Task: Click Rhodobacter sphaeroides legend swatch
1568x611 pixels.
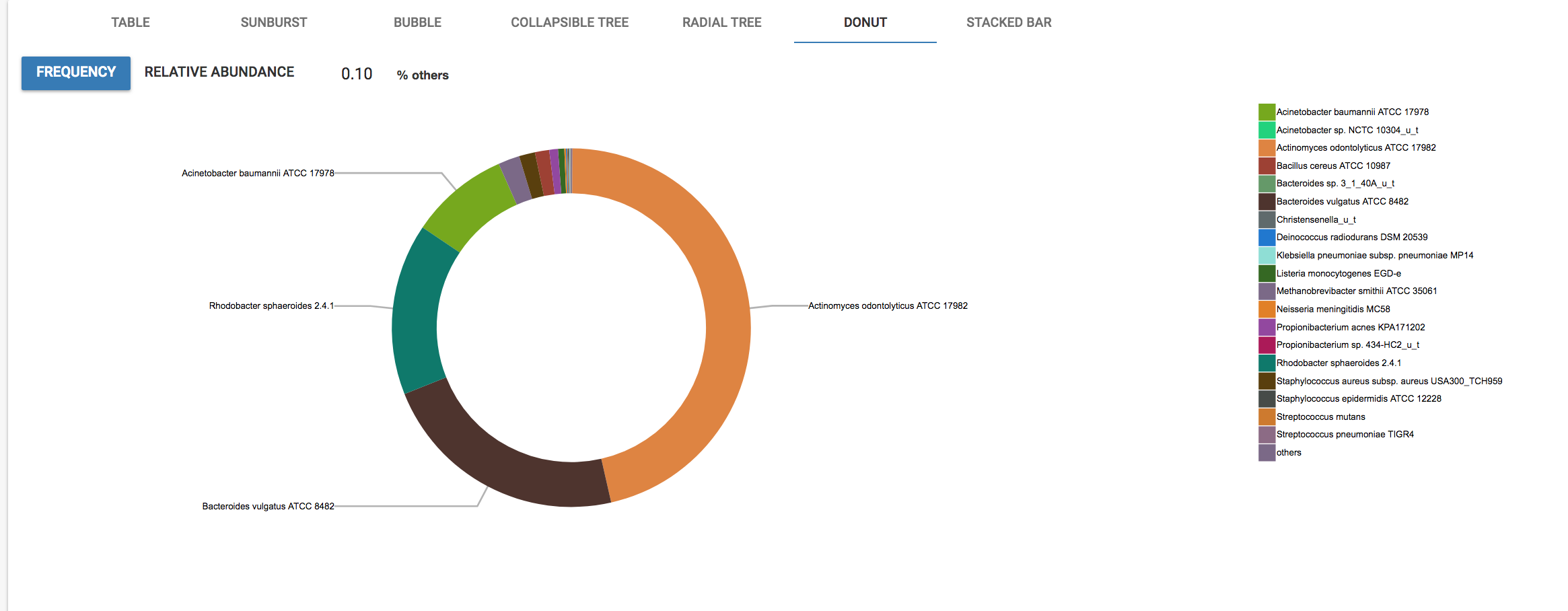Action: click(1267, 363)
